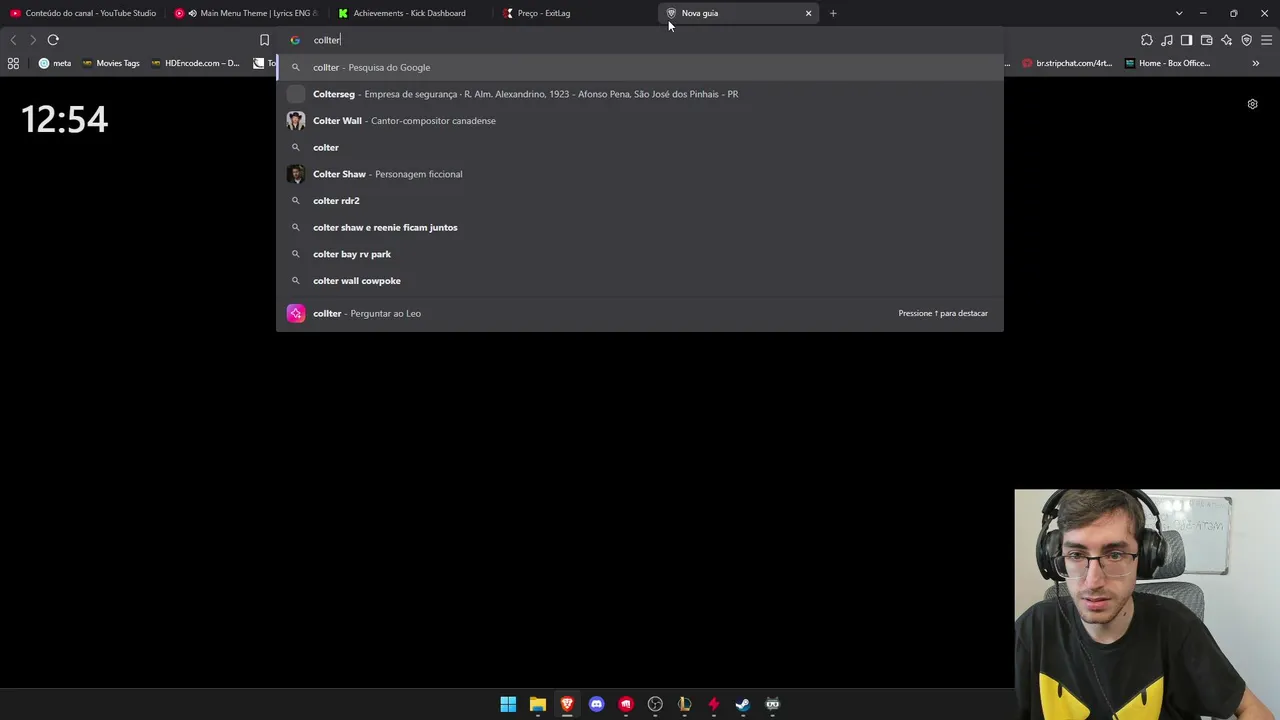Open the apps grid in bookmarks bar
This screenshot has height=720, width=1280.
(13, 63)
